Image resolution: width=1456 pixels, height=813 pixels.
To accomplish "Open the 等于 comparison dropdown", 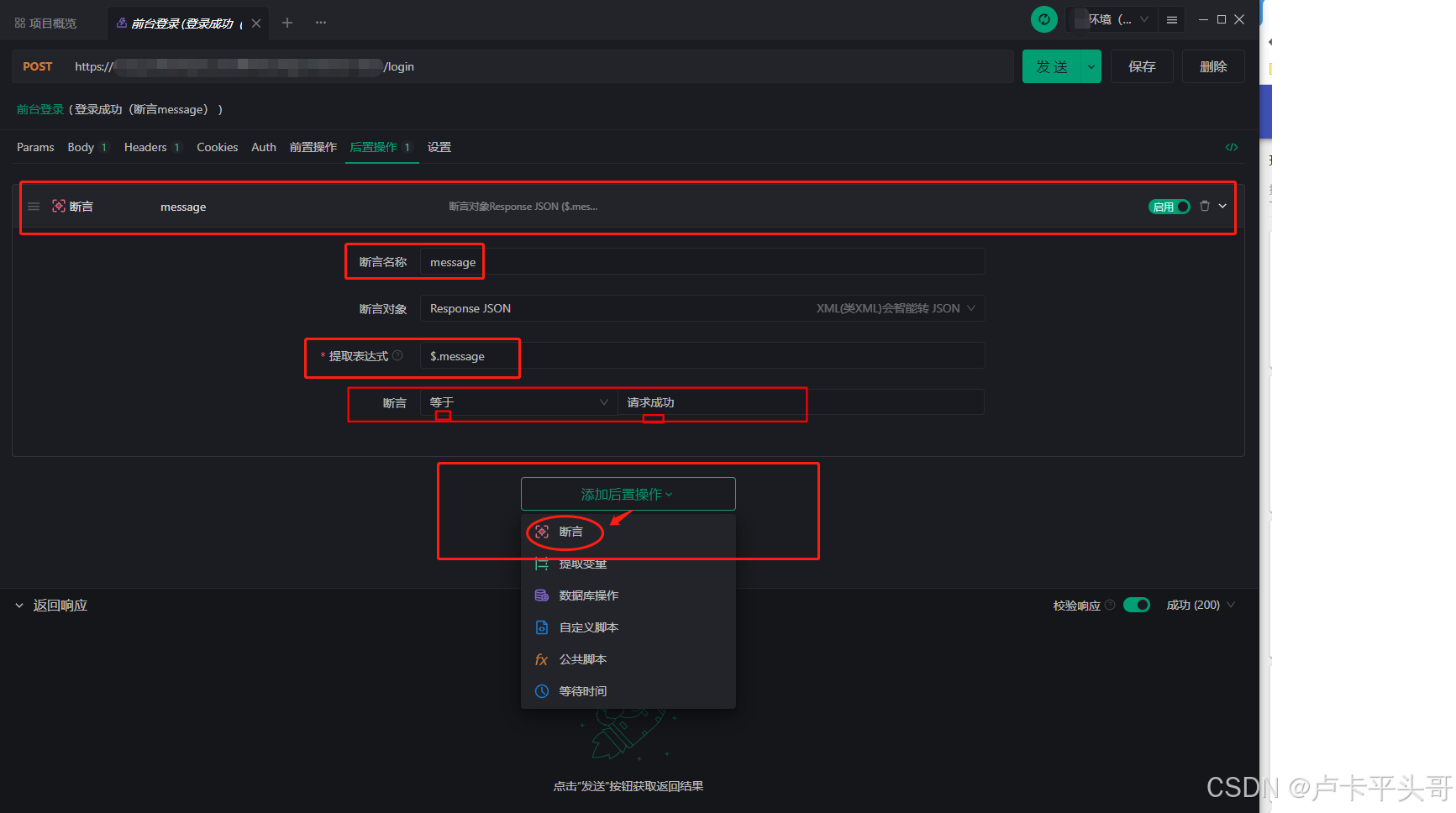I will click(x=519, y=402).
